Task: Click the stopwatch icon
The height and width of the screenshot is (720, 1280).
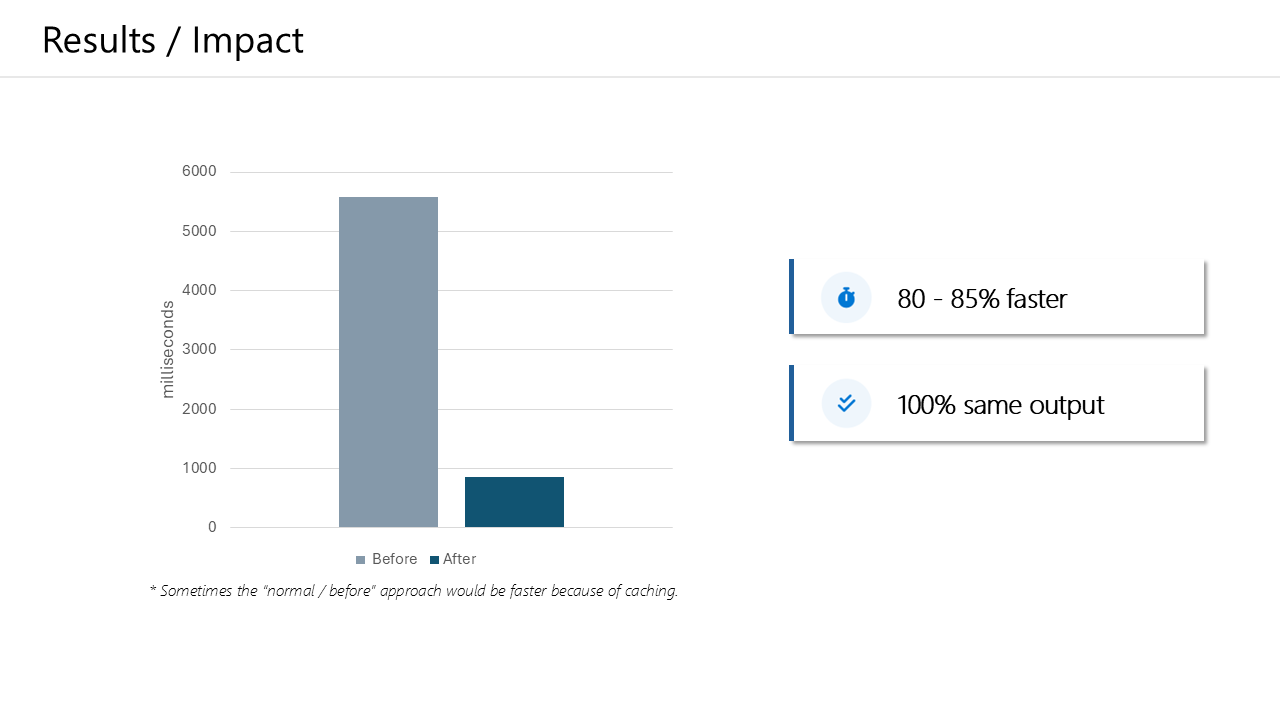Action: [846, 298]
